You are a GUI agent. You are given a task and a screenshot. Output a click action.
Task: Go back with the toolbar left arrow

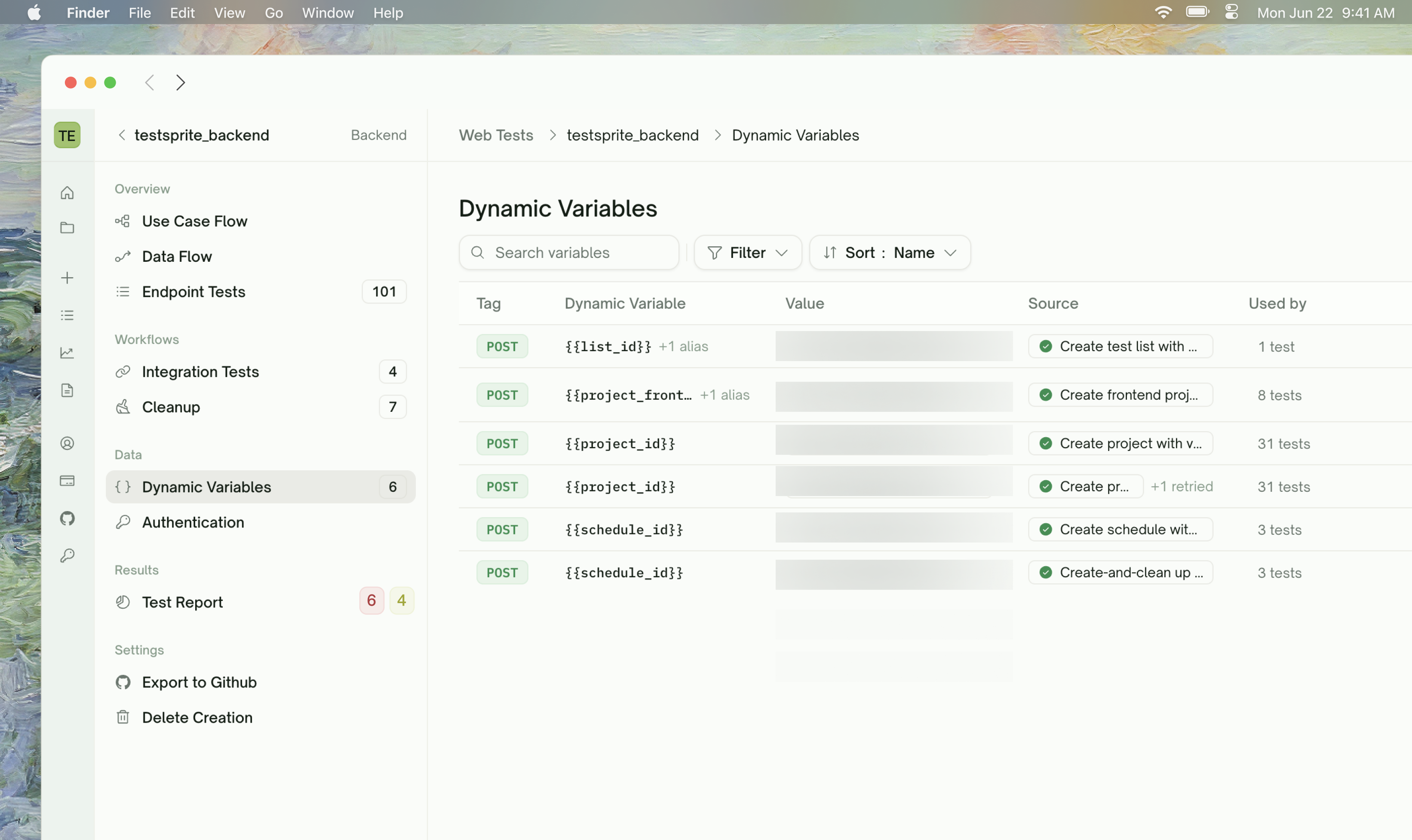coord(149,83)
